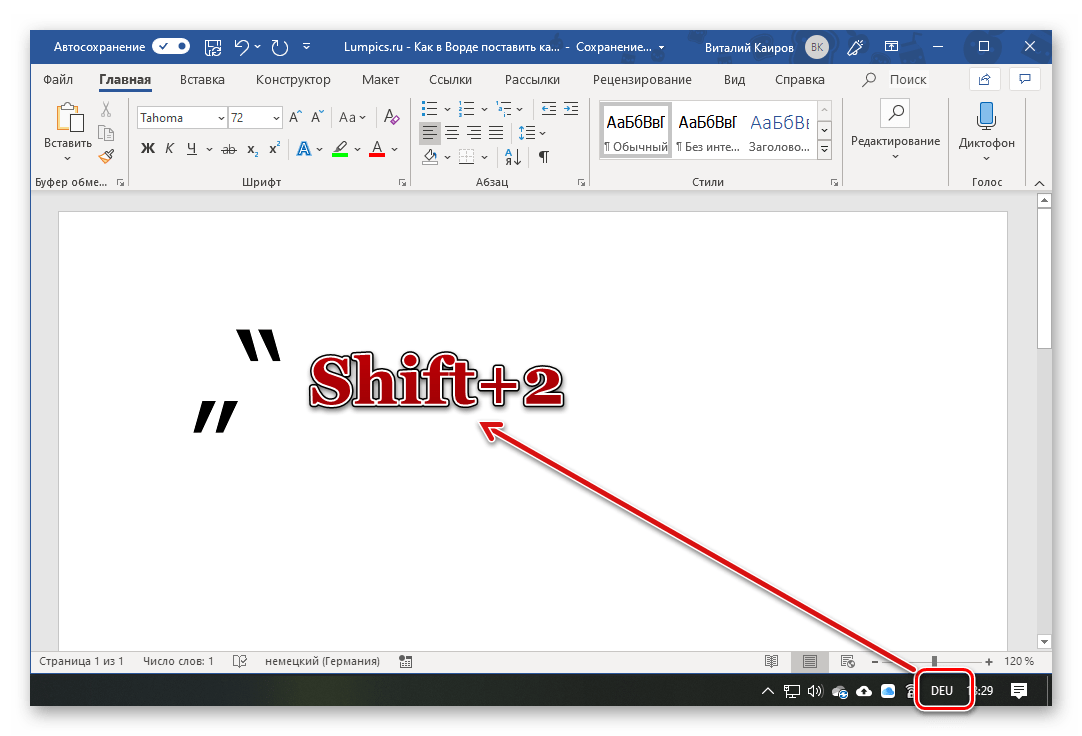
Task: Click немецкий (Германия) language in status bar
Action: [x=322, y=661]
